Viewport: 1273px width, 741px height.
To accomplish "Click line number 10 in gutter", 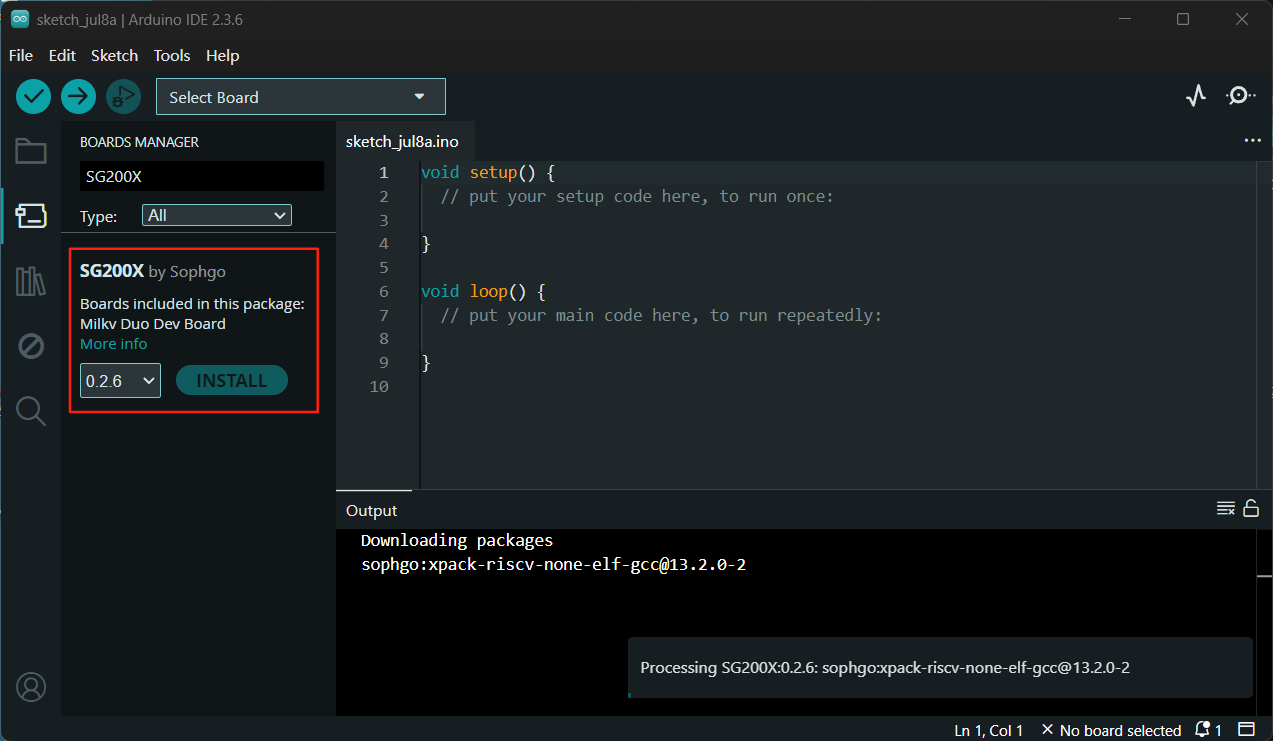I will pos(378,386).
